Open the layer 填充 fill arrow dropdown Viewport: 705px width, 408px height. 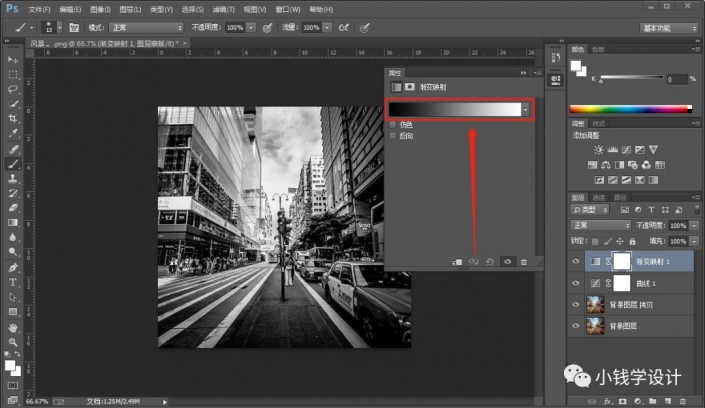pos(695,242)
